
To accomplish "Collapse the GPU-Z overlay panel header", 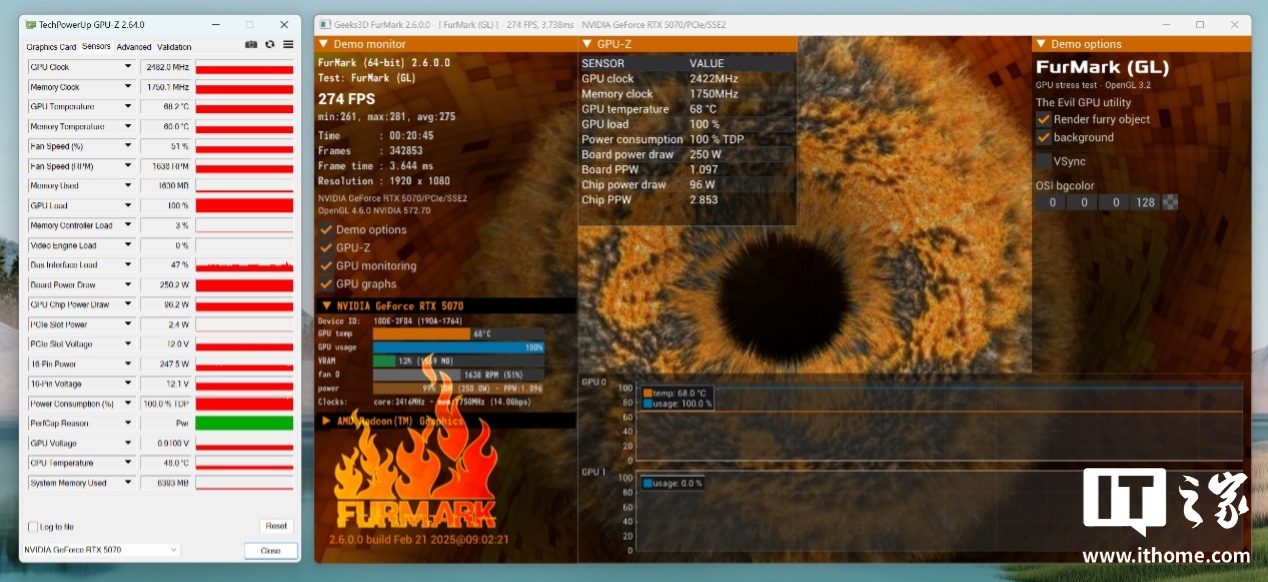I will click(x=586, y=44).
